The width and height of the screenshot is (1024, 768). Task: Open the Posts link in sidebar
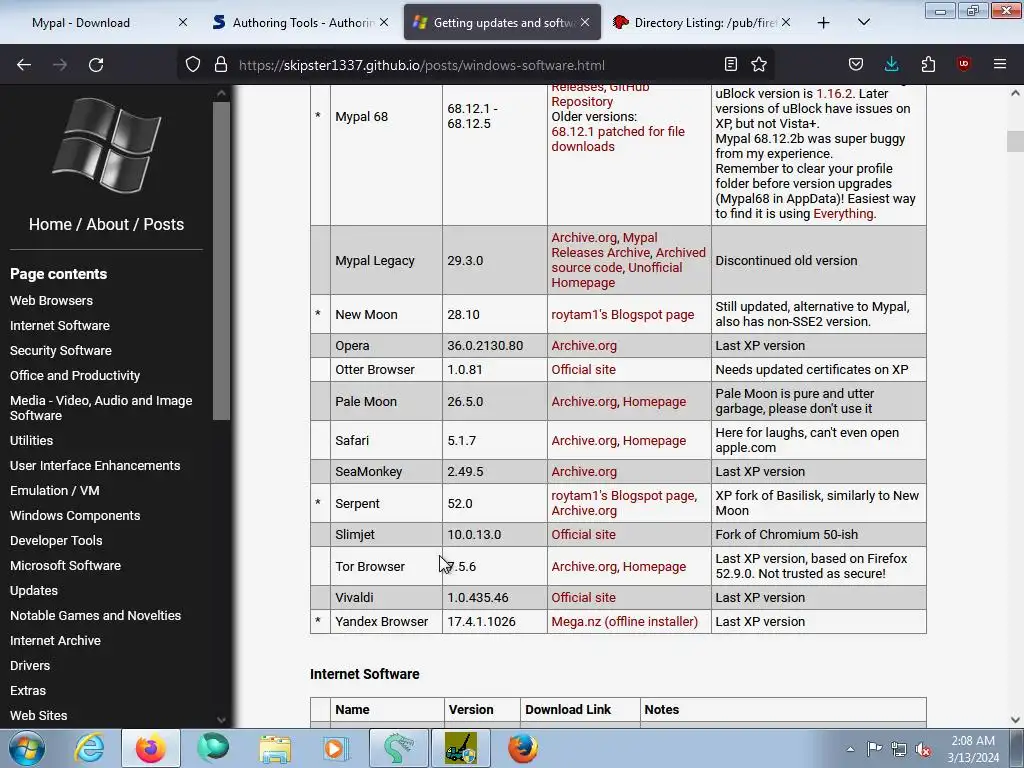point(163,224)
